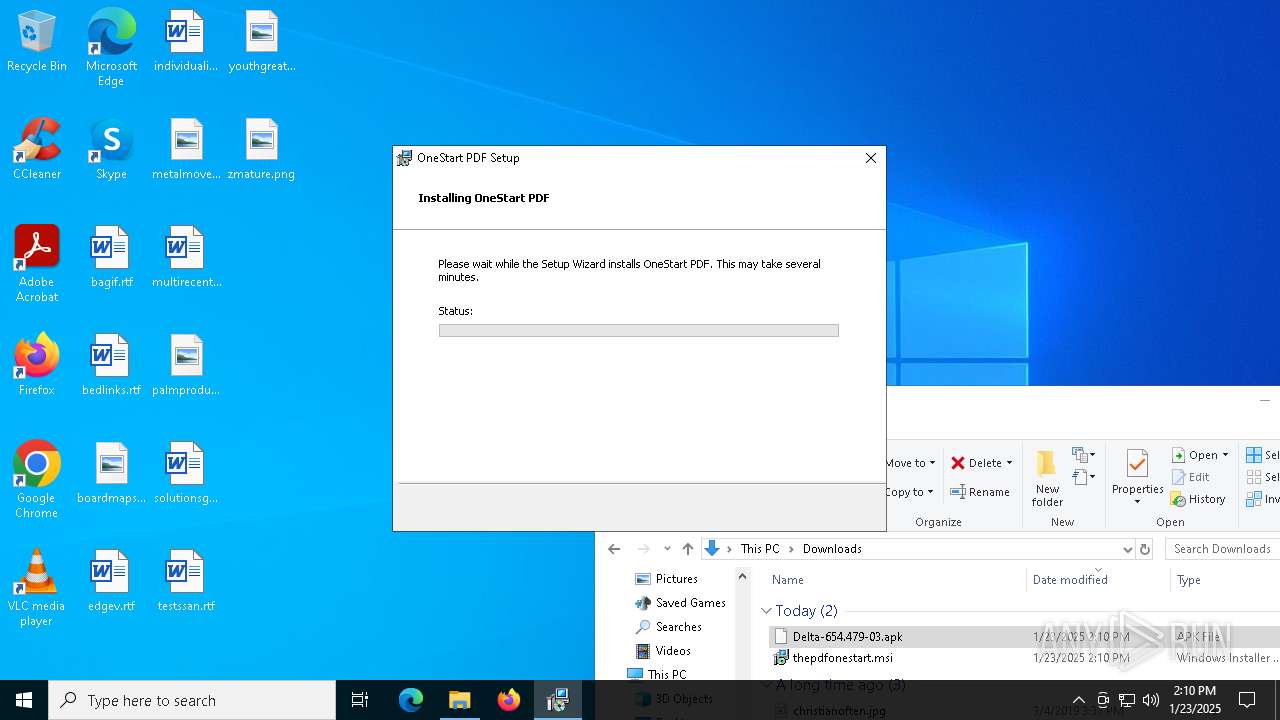Screen dimensions: 1280x720
Task: Click the Edit button in Explorer ribbon
Action: 1190,477
